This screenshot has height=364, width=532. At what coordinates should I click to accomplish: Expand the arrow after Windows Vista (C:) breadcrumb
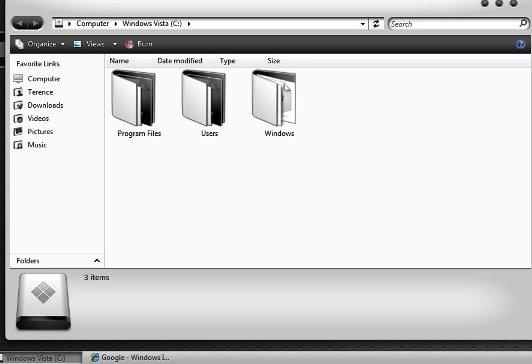tap(189, 24)
